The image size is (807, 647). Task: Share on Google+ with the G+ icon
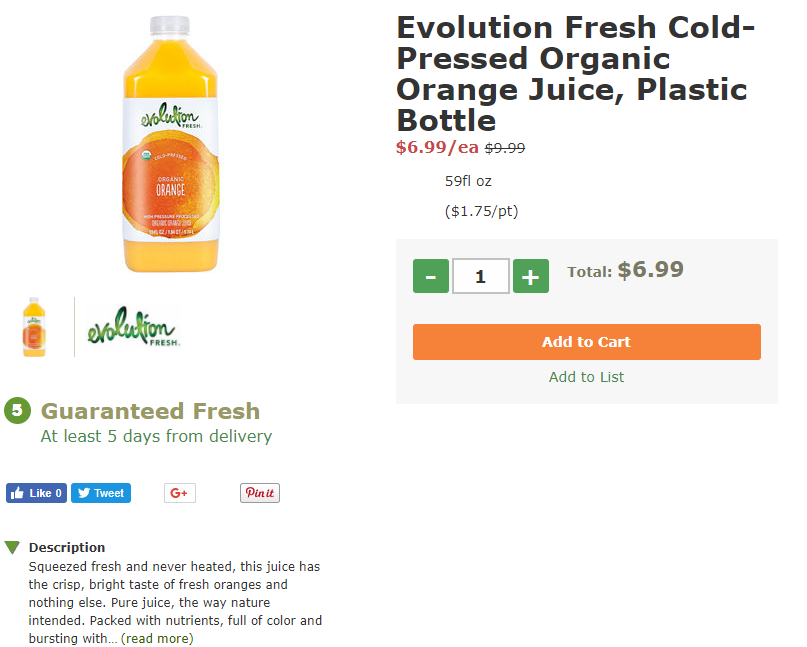[x=180, y=493]
